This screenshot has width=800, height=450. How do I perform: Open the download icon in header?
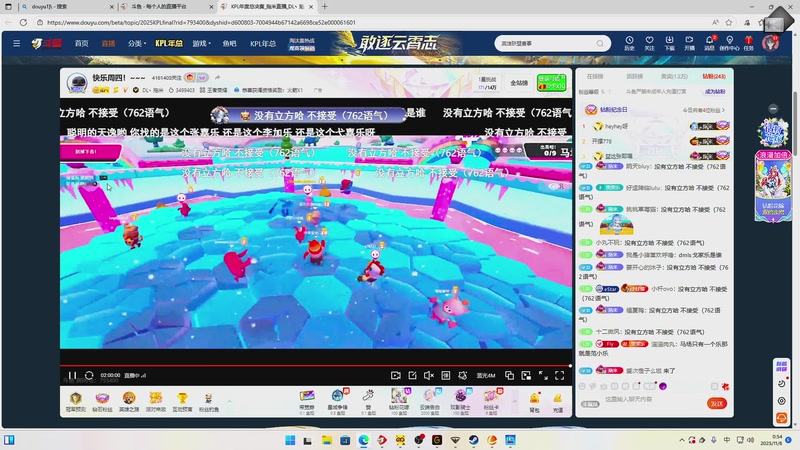click(669, 43)
